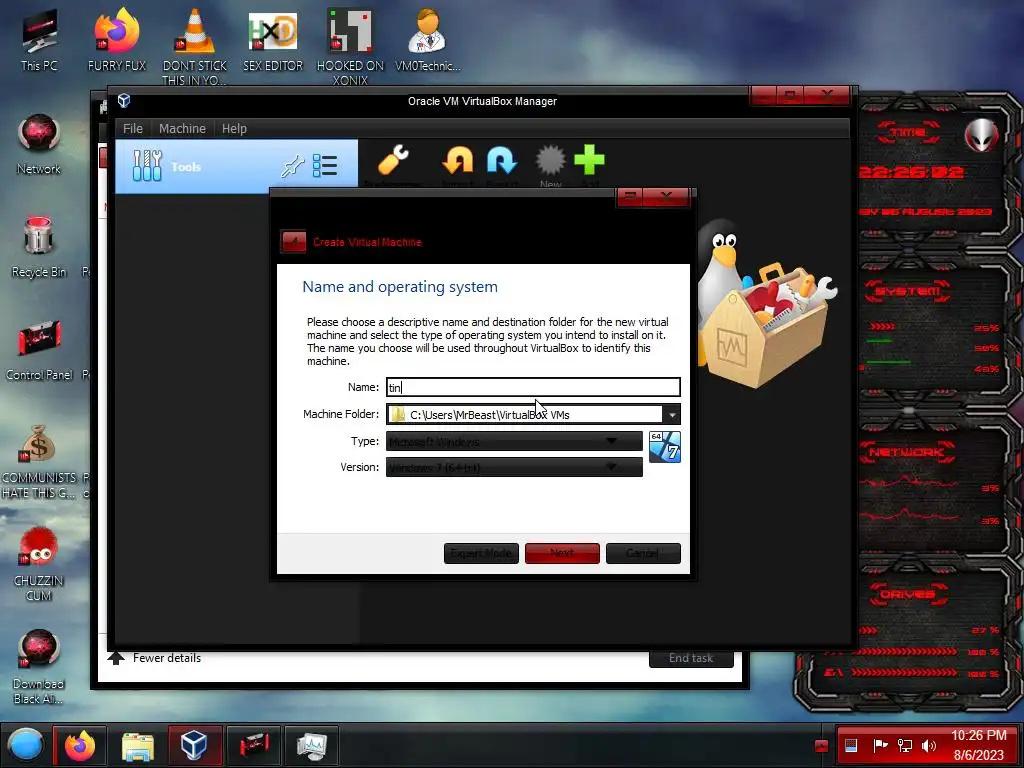Viewport: 1024px width, 768px height.
Task: Click the Expert Mode button
Action: [x=481, y=553]
